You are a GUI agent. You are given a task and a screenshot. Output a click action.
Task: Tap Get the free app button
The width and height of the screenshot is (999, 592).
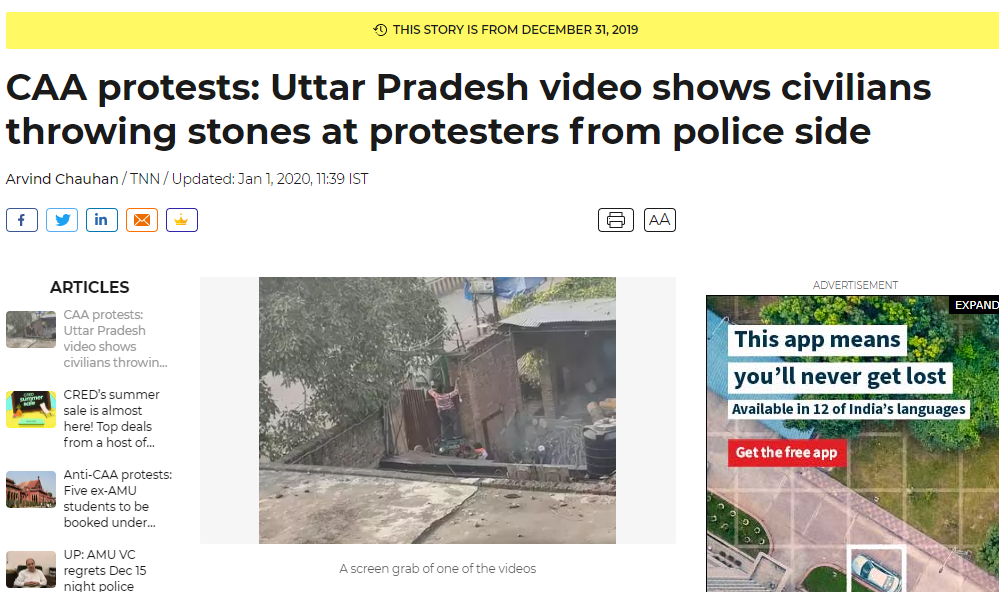pyautogui.click(x=787, y=452)
